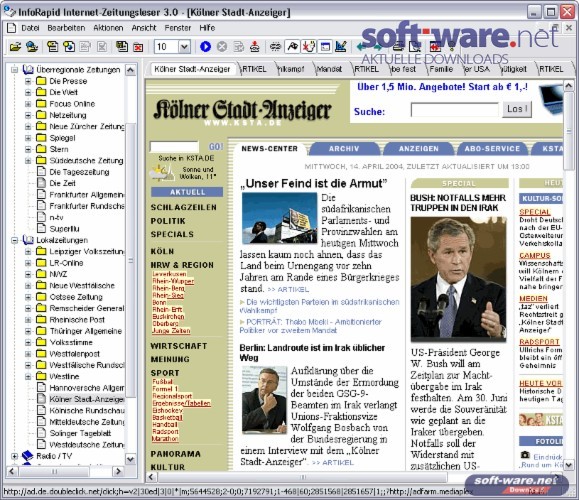The width and height of the screenshot is (579, 500).
Task: Toggle the red star hand toolbar button
Action: click(309, 47)
